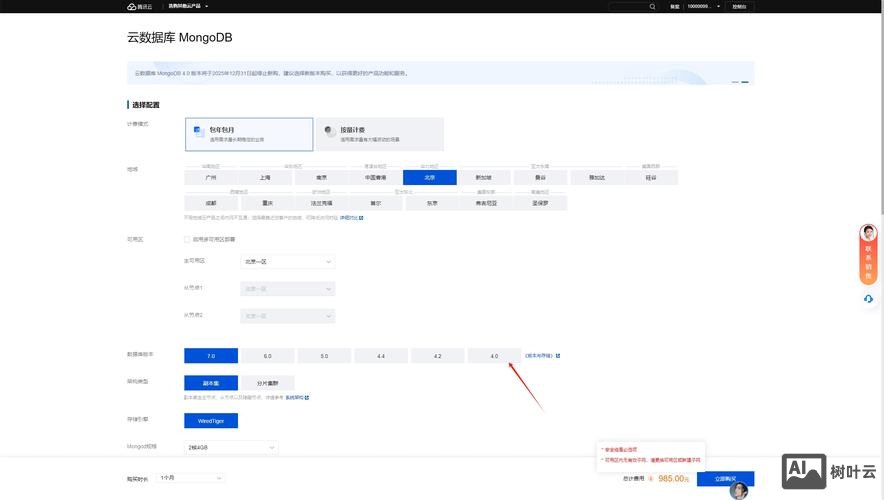Choose 北京 region
Viewport: 884px width, 500px height.
pos(430,178)
